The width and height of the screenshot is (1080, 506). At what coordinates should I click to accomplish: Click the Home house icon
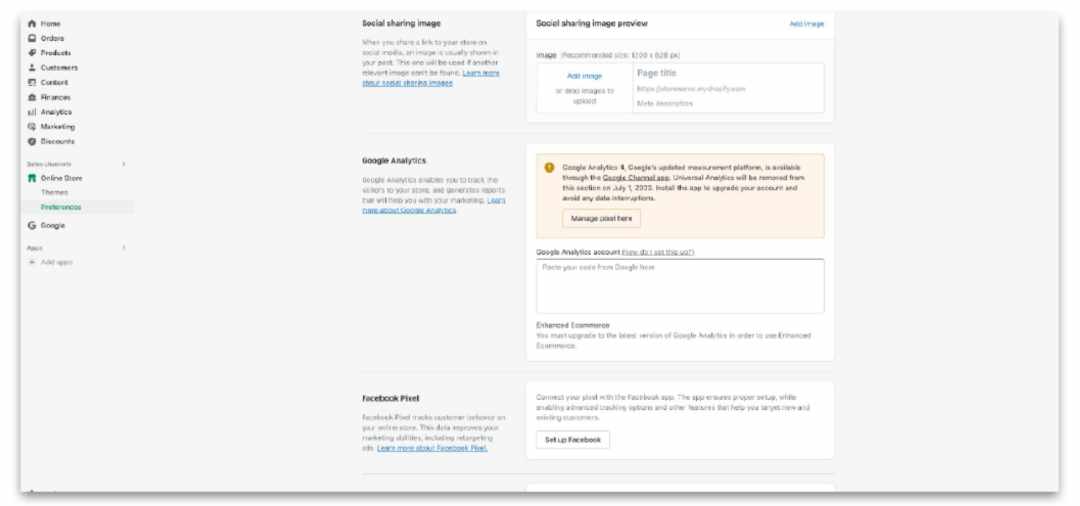[32, 23]
